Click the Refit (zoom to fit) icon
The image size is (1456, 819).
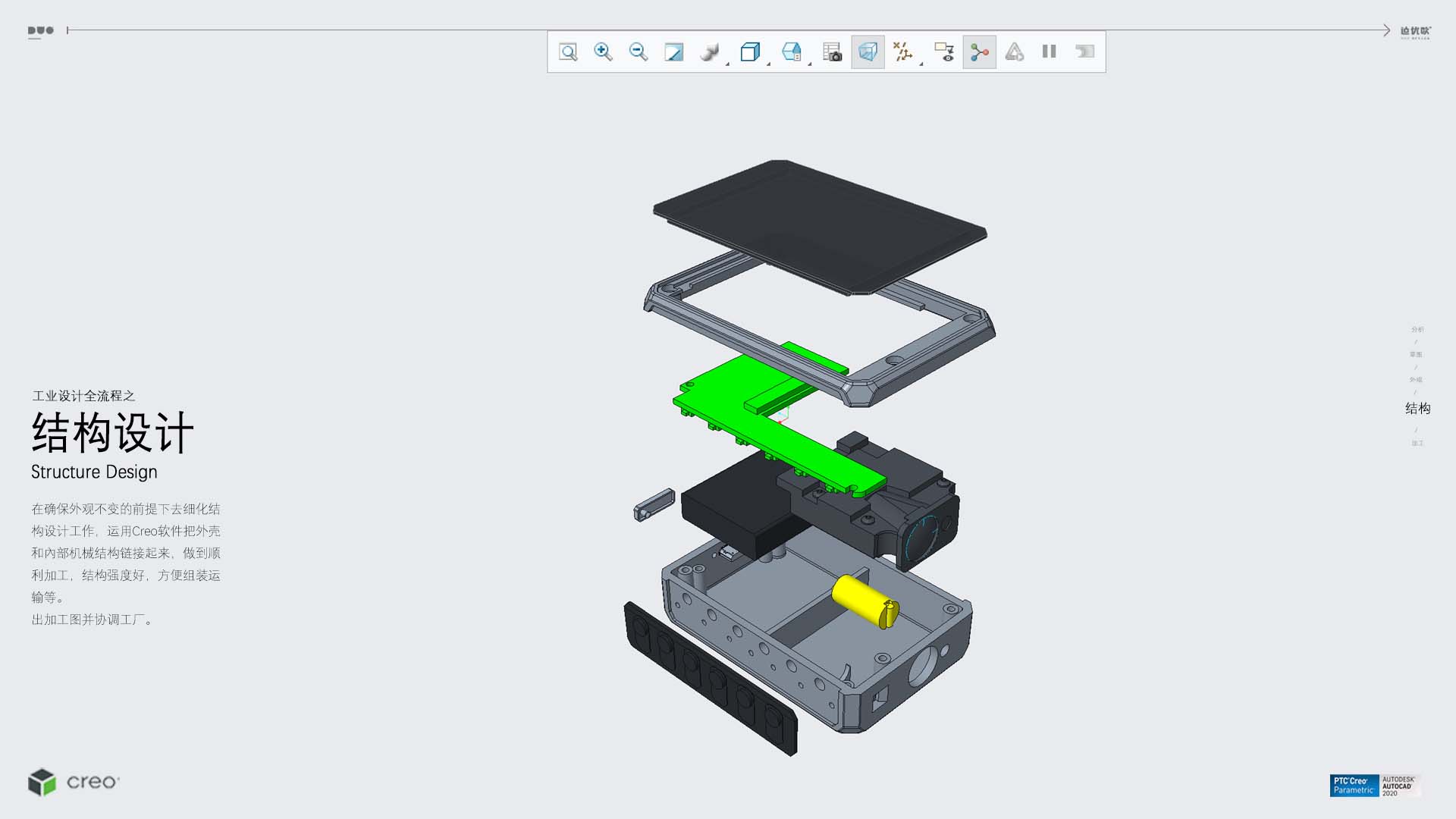pos(568,52)
